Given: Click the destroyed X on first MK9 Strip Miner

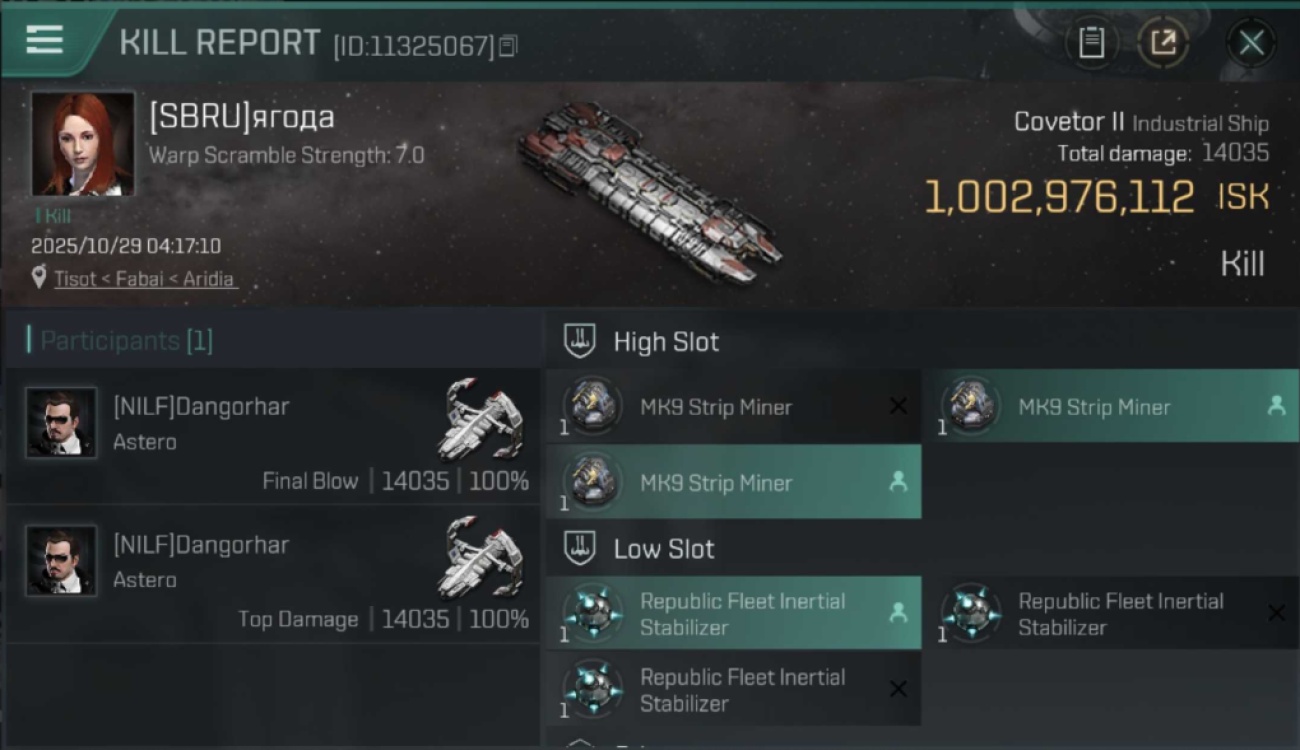Looking at the screenshot, I should coord(898,406).
